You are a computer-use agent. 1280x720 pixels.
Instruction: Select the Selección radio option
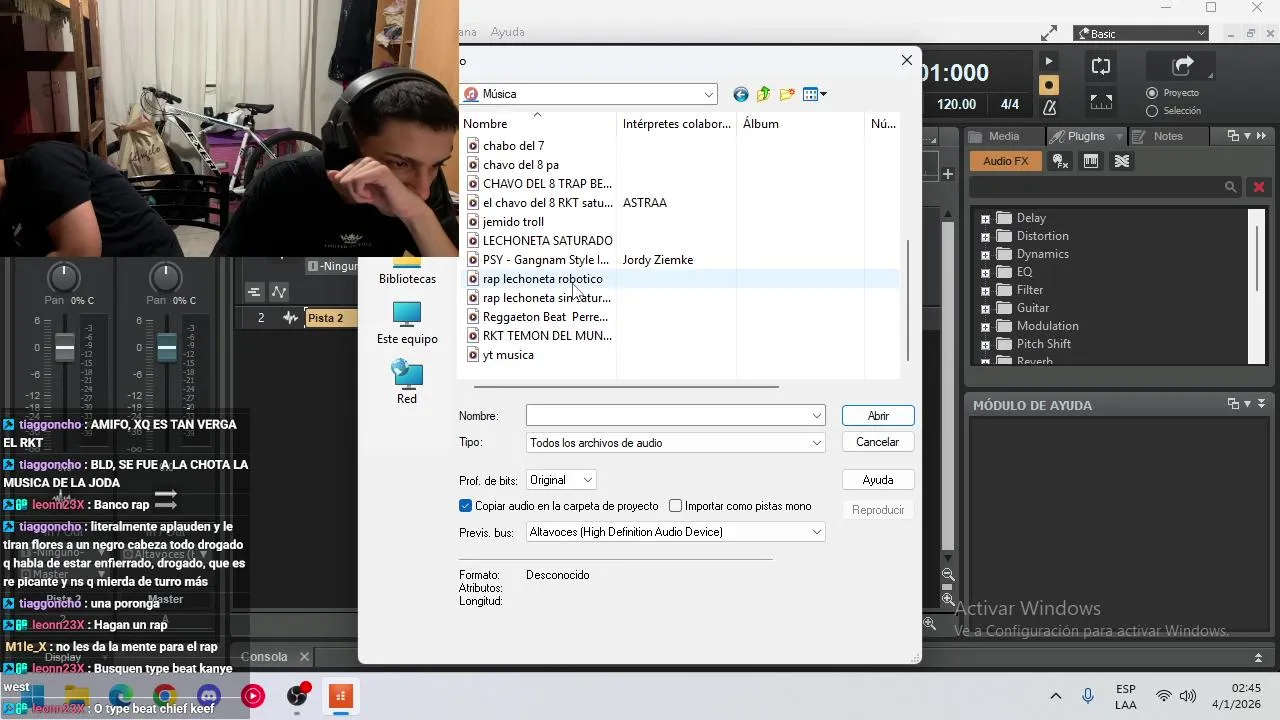[1152, 111]
